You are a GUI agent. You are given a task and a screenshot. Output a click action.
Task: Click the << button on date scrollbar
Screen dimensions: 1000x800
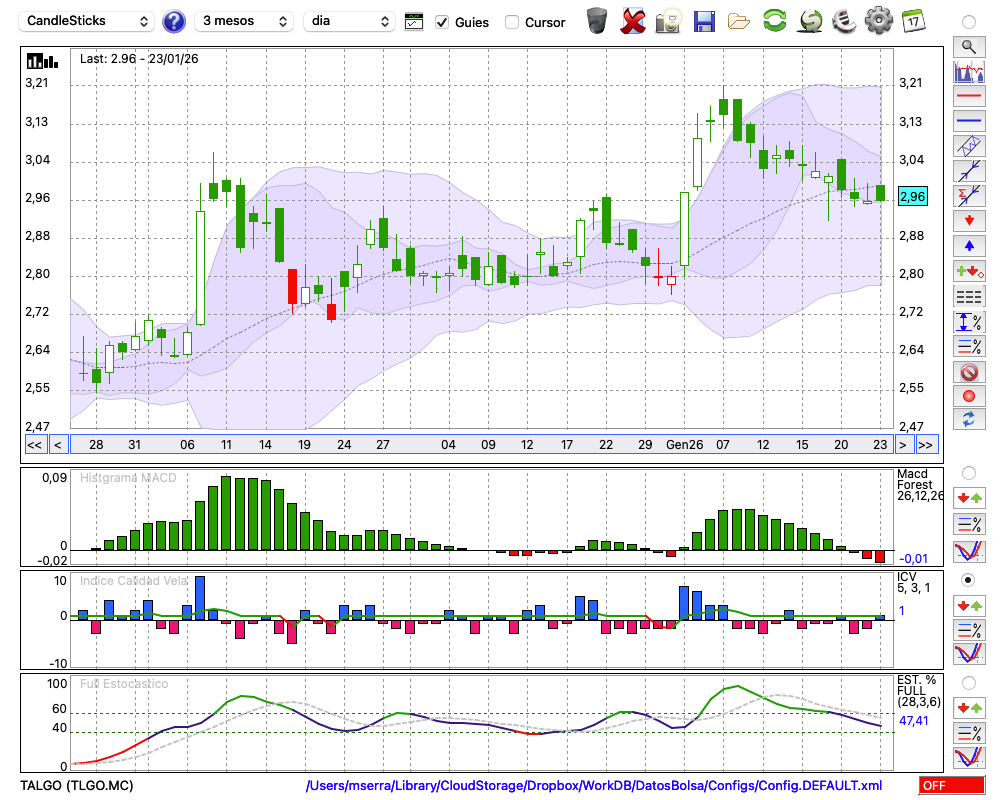(x=34, y=445)
